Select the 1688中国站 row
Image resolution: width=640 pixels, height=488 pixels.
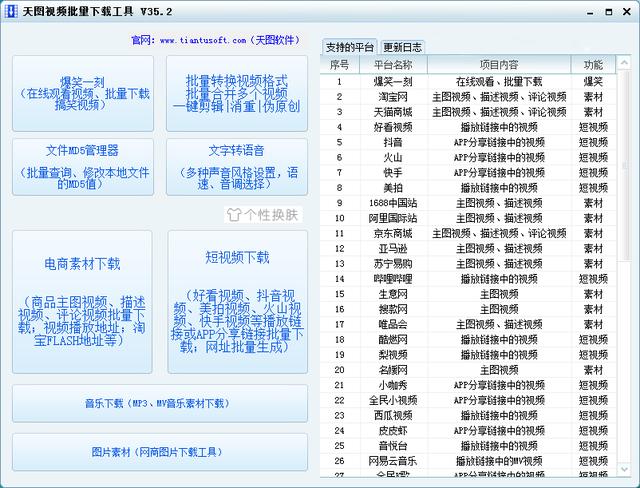(x=468, y=203)
